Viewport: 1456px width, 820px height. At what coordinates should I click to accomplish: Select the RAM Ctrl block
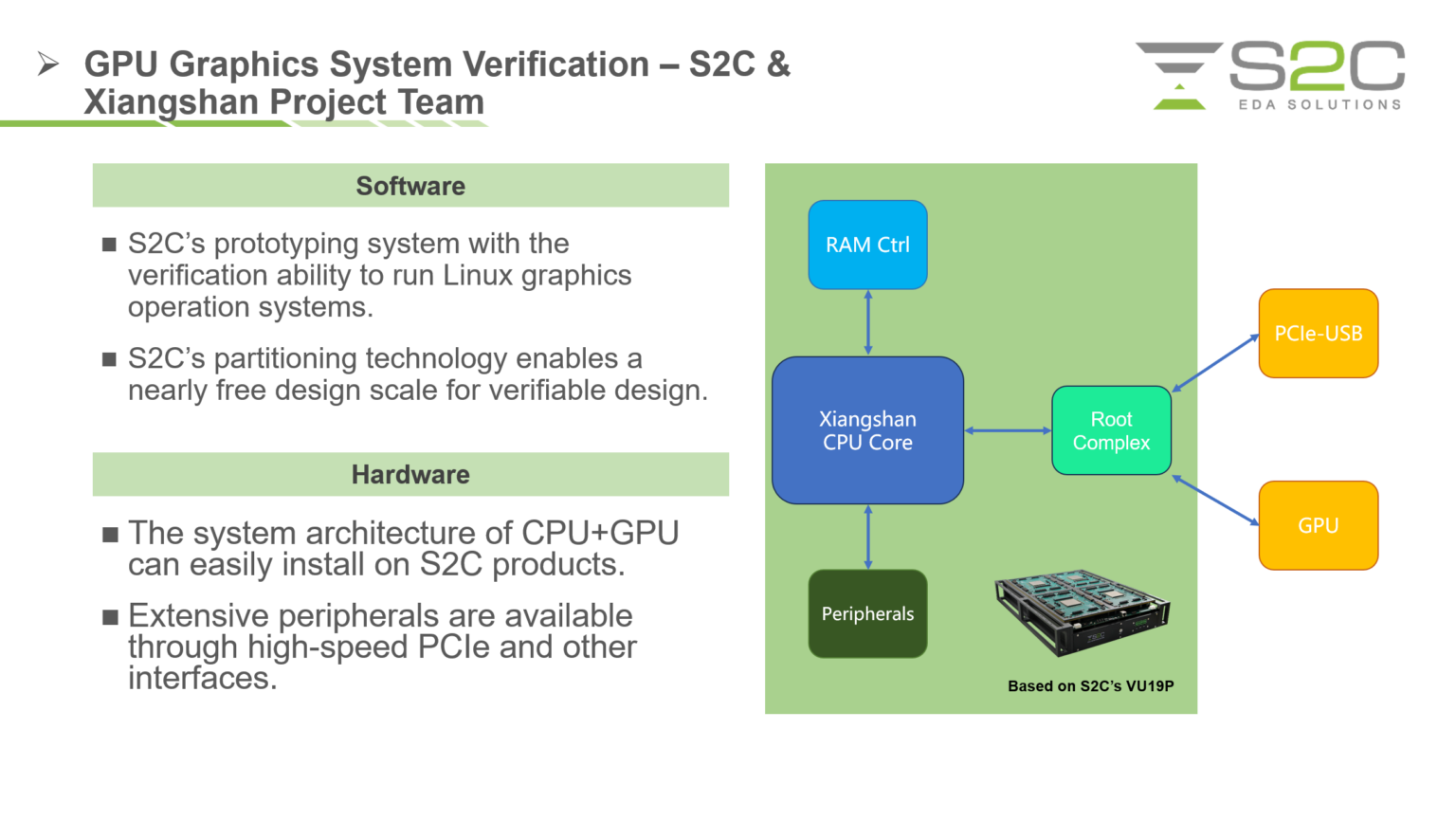867,245
